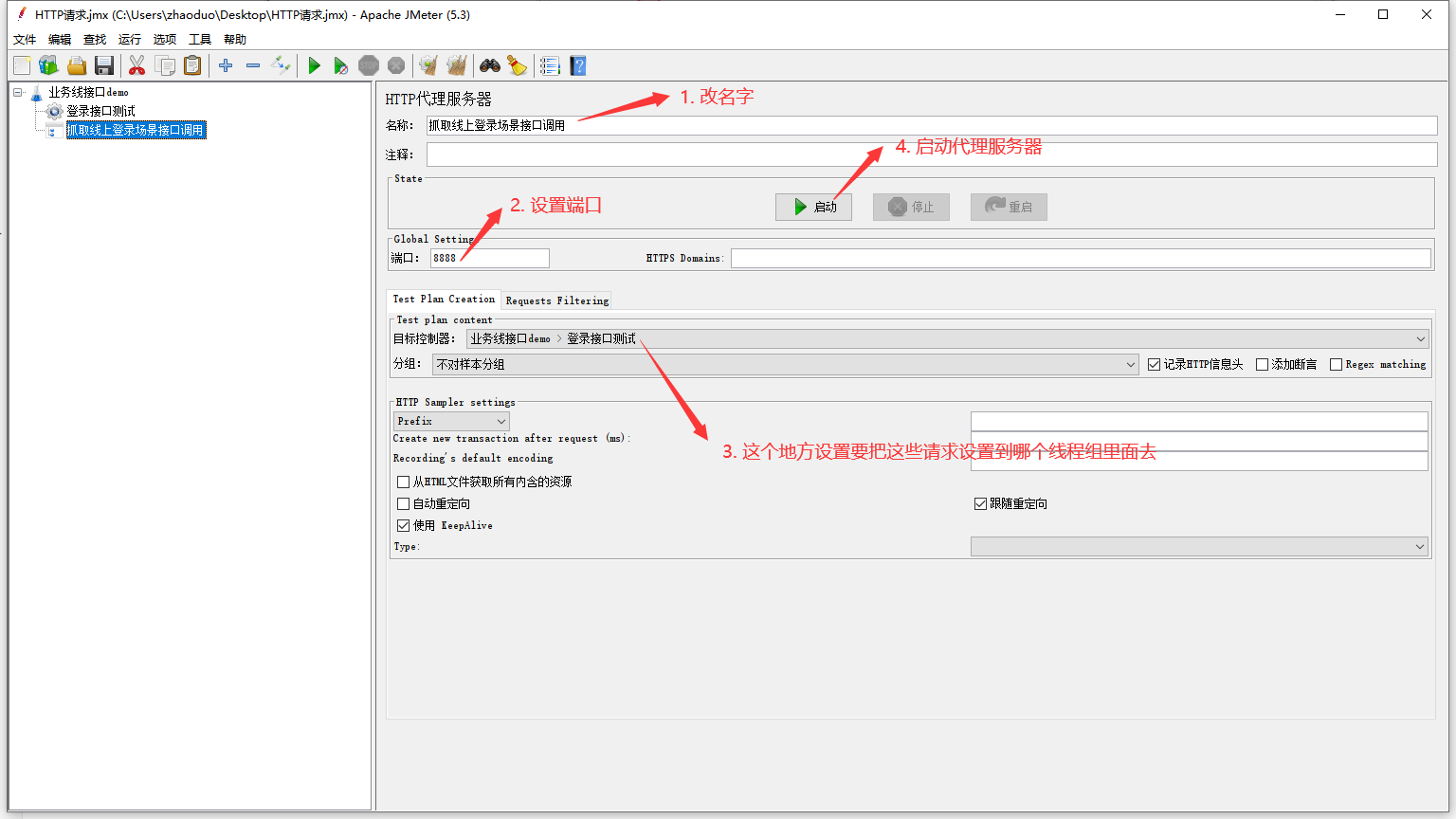1456x819 pixels.
Task: Enable the 添加断言 checkbox
Action: pyautogui.click(x=1262, y=365)
